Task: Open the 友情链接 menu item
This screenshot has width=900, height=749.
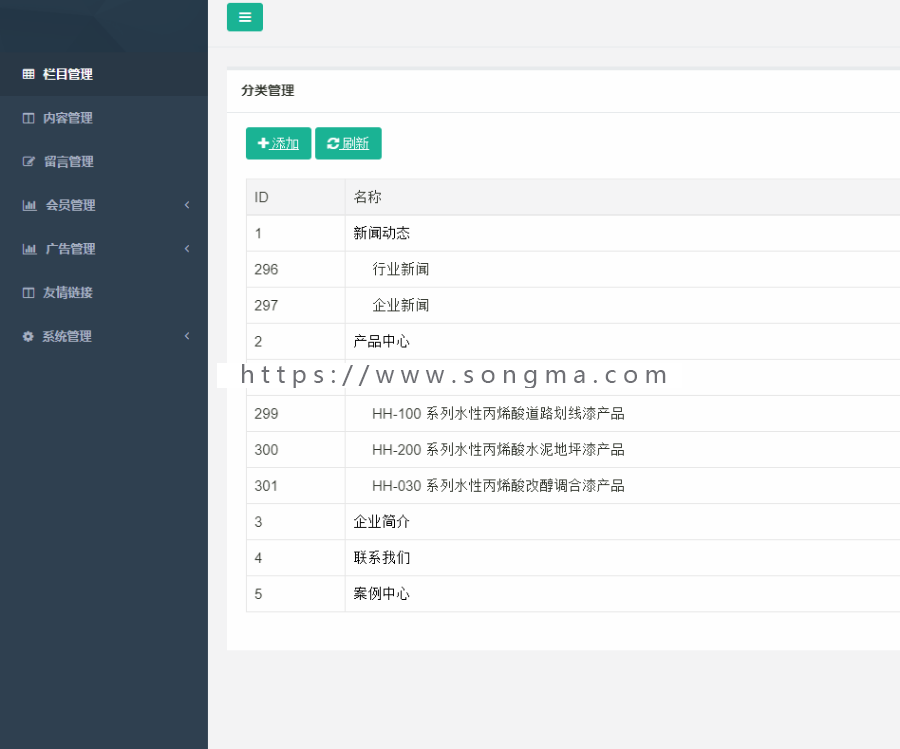Action: pyautogui.click(x=104, y=293)
